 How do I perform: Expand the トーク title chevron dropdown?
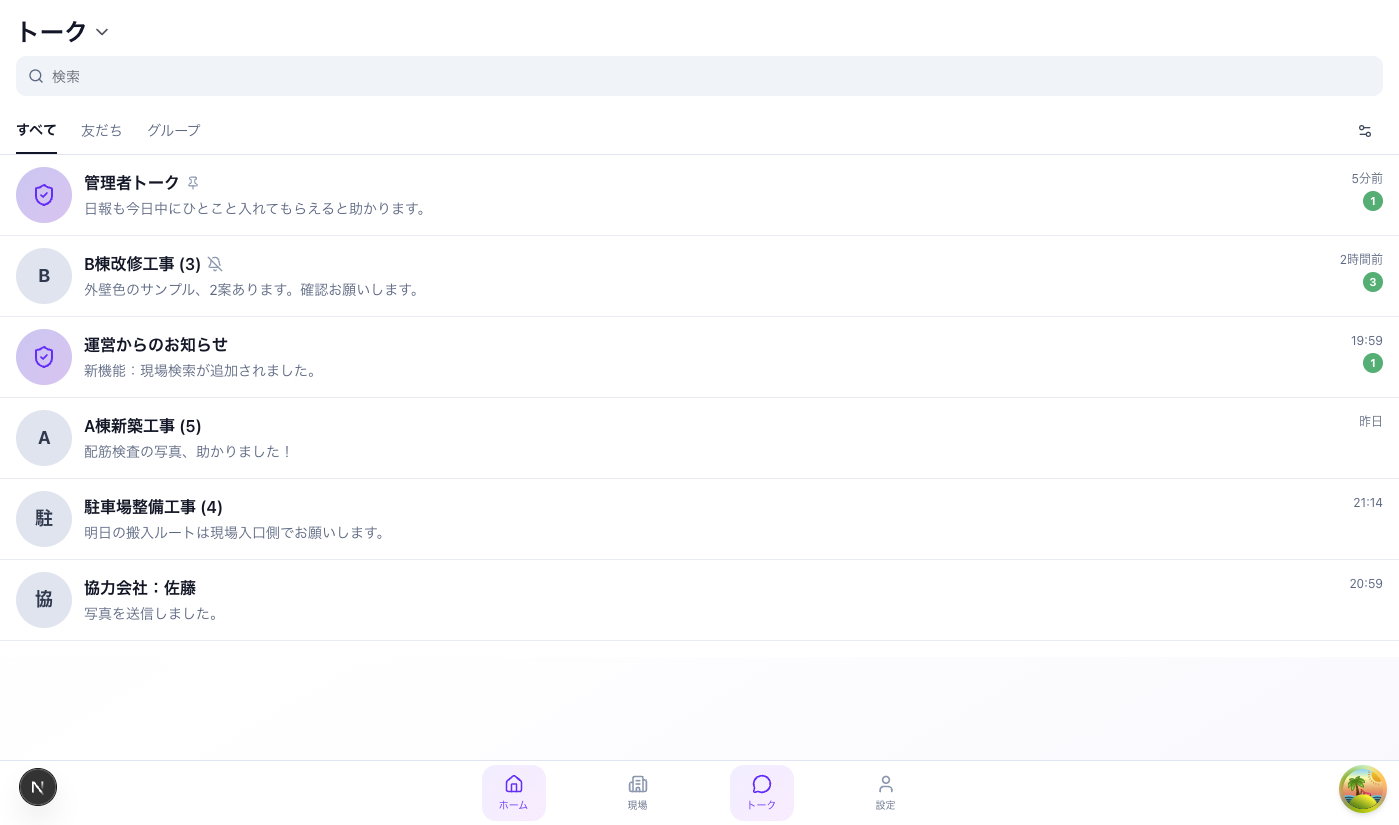tap(101, 32)
